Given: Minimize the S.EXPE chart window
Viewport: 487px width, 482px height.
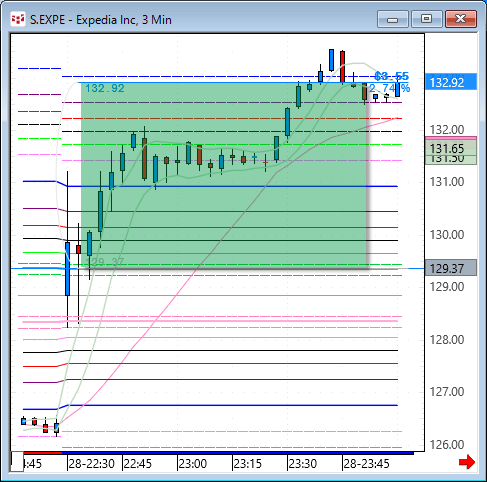Looking at the screenshot, I should point(392,19).
